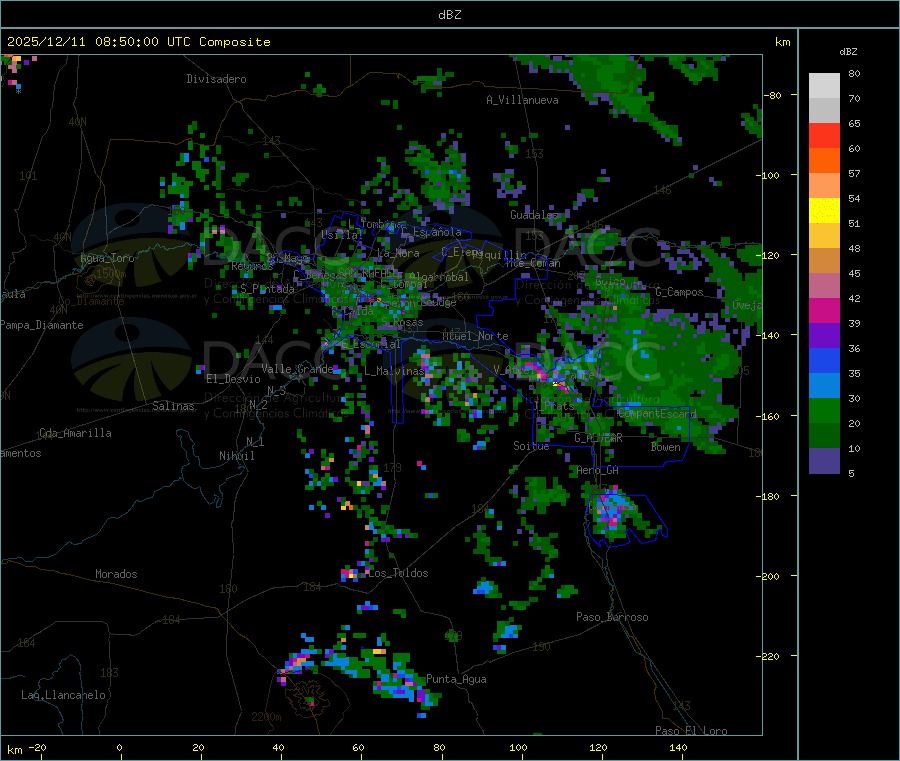Click the yellow 51–54 dBZ legend swatch
The height and width of the screenshot is (761, 900).
point(824,211)
